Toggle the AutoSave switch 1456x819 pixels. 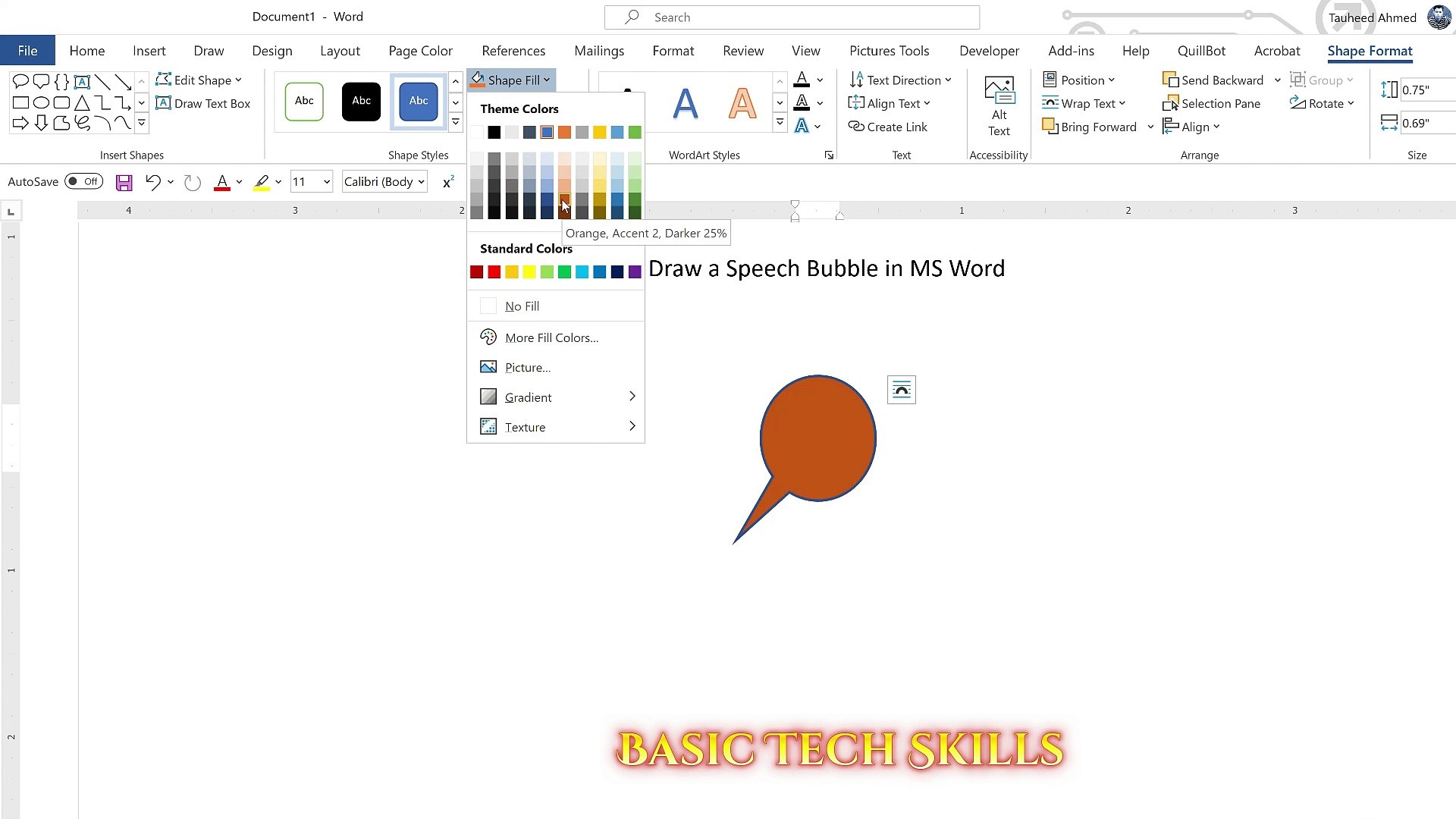click(x=83, y=182)
